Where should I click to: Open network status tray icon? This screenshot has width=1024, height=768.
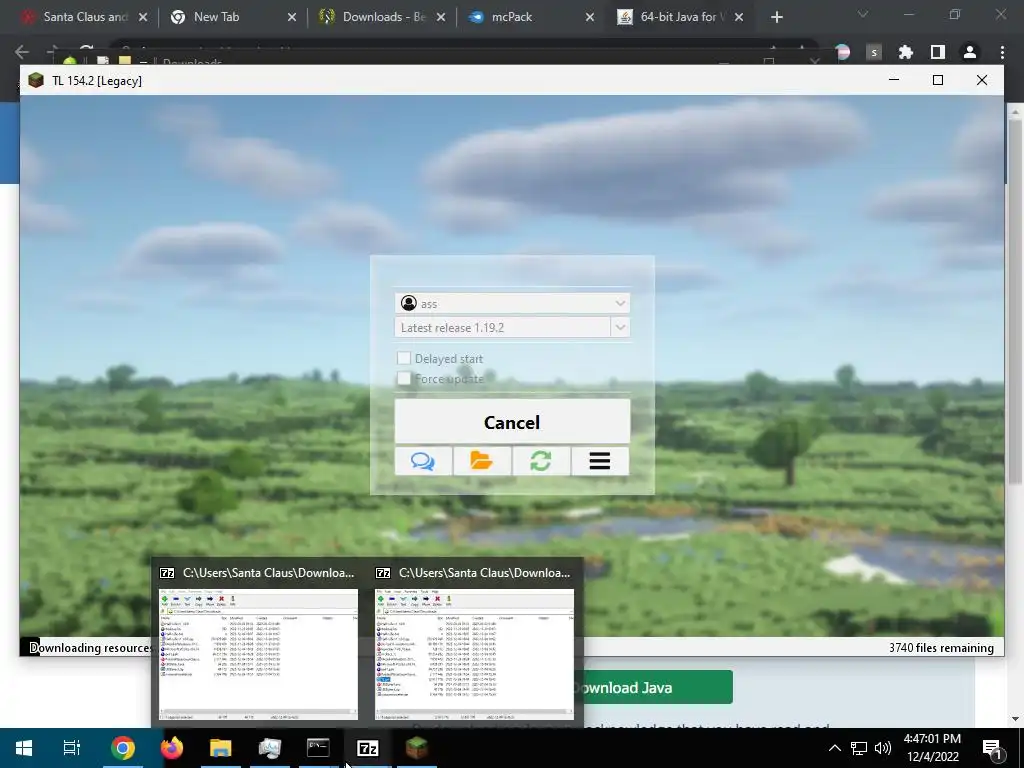(x=859, y=748)
